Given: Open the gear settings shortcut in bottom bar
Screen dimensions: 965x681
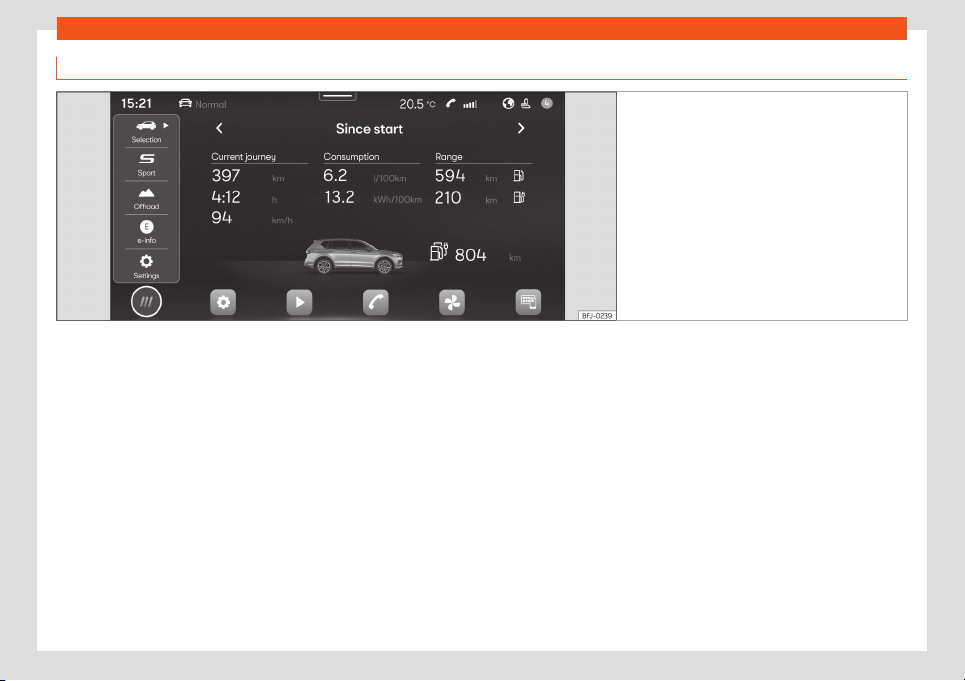Looking at the screenshot, I should coord(223,302).
